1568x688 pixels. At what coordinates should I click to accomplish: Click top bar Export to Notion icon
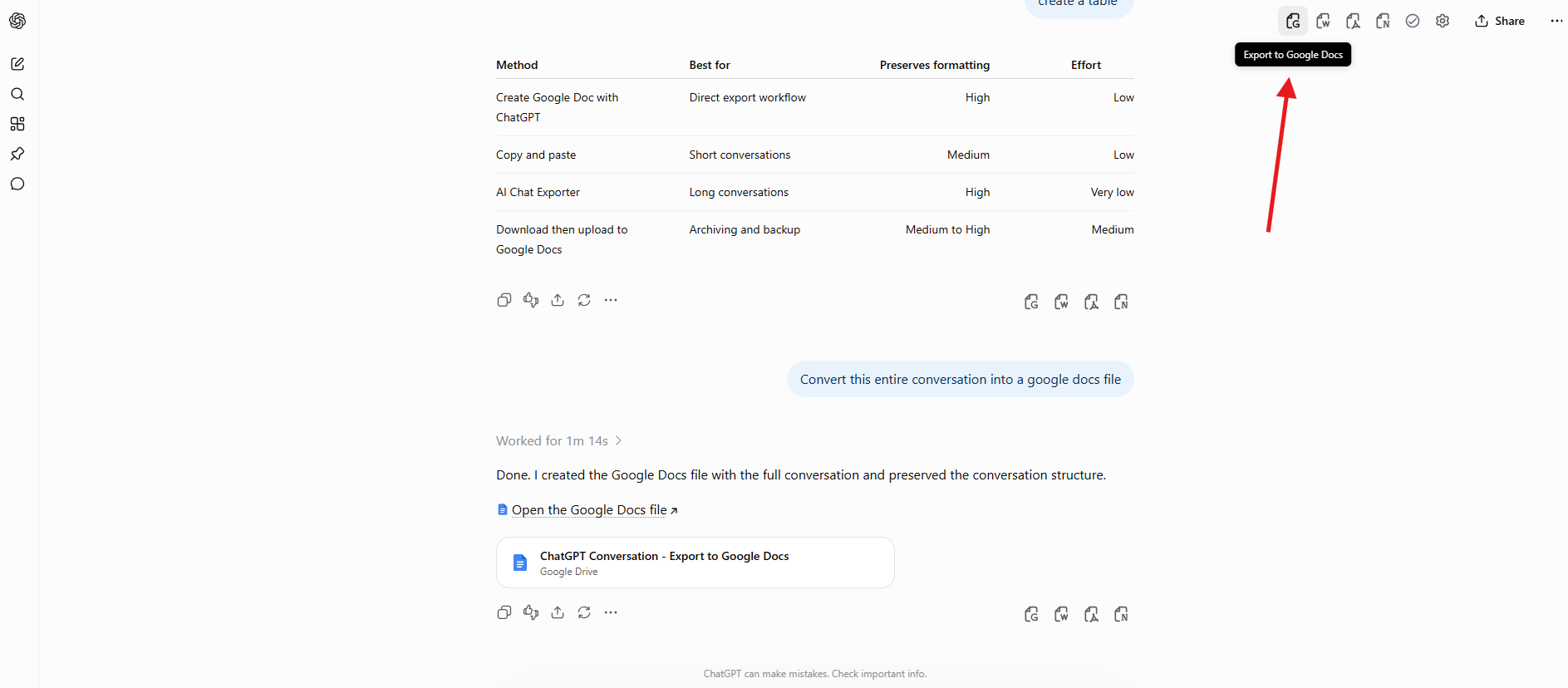[1383, 21]
